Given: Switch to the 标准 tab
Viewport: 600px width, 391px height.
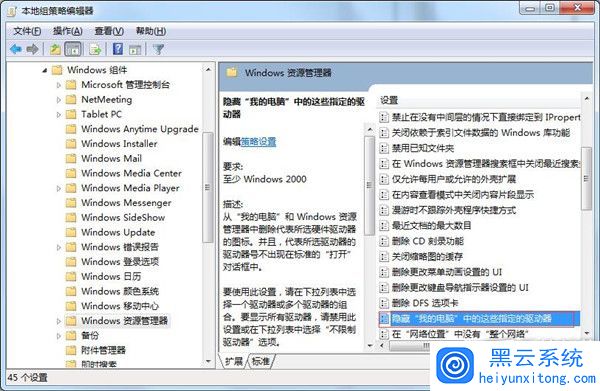Looking at the screenshot, I should pyautogui.click(x=261, y=361).
